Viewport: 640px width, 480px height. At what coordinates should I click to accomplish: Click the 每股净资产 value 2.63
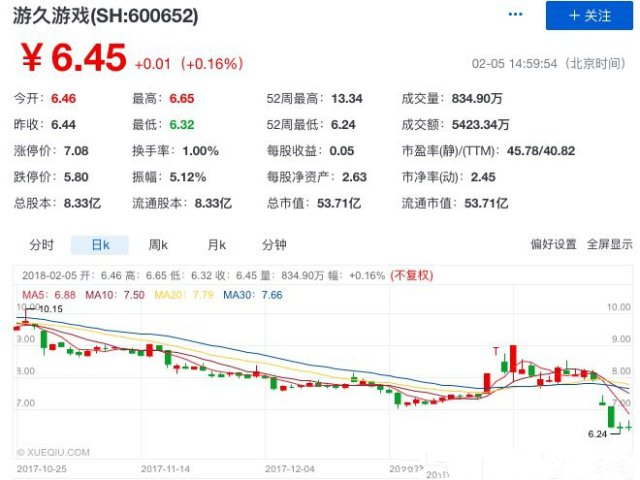point(354,177)
